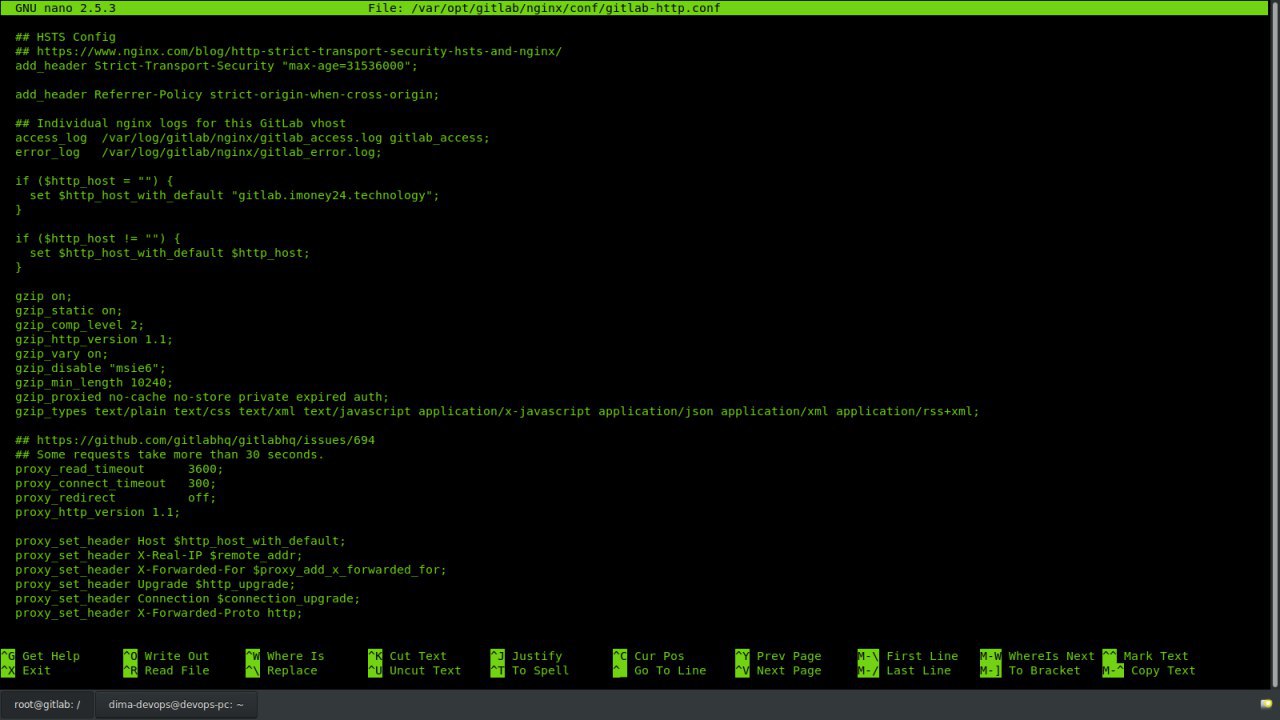Click the github.com gitlabhq issues/694 line

tap(195, 440)
